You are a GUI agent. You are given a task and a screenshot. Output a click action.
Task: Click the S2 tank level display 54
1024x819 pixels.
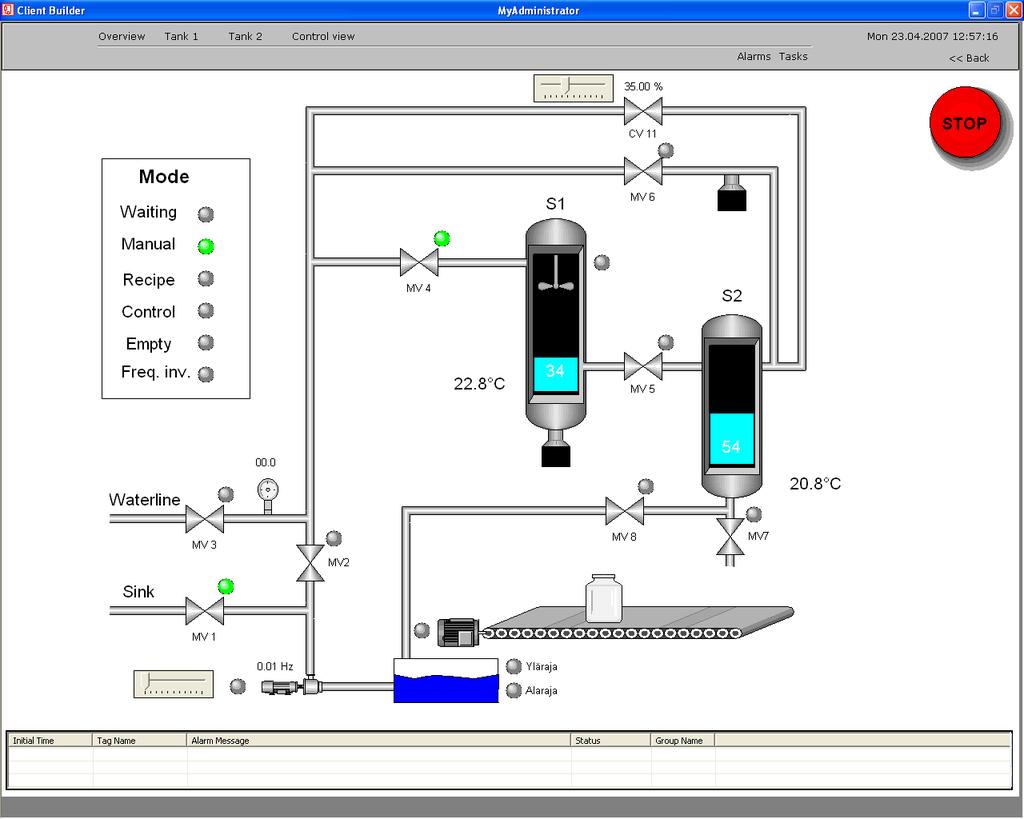pyautogui.click(x=731, y=439)
